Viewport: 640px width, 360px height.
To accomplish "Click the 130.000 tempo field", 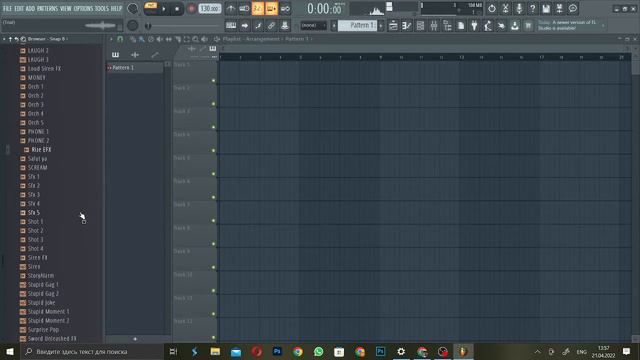I will pos(209,9).
